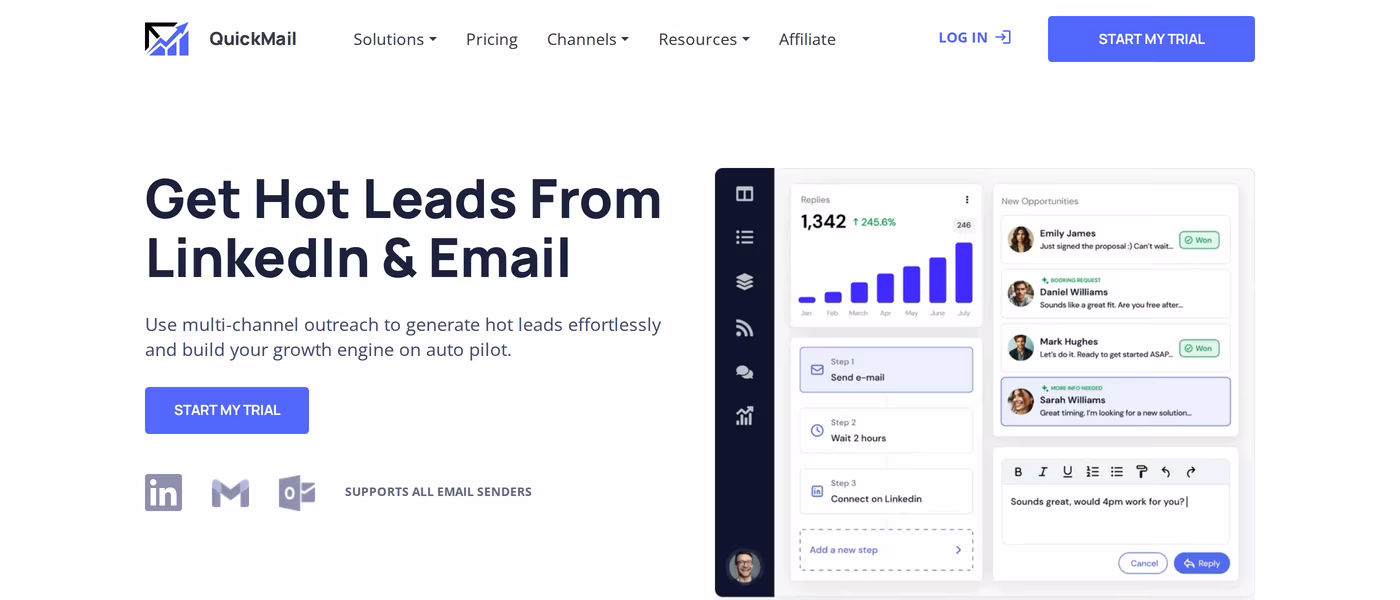This screenshot has height=600, width=1400.
Task: Click Won badge beside Mark Hughes
Action: [x=1199, y=348]
